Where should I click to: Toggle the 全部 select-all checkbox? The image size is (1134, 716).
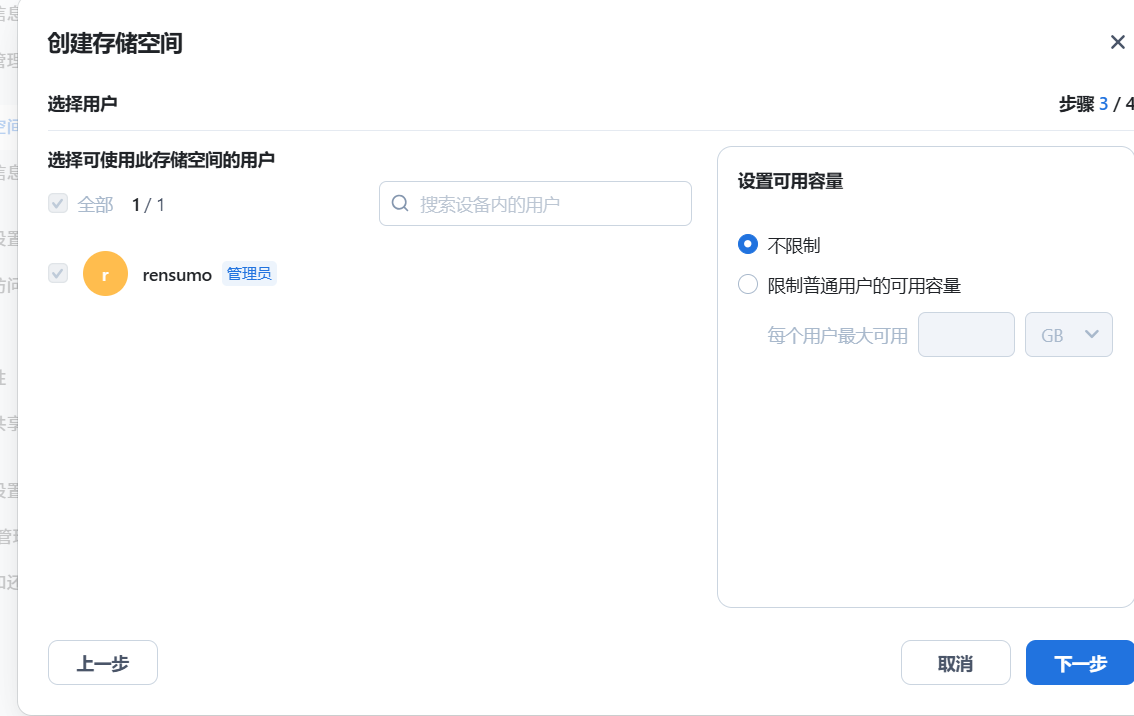coord(58,203)
